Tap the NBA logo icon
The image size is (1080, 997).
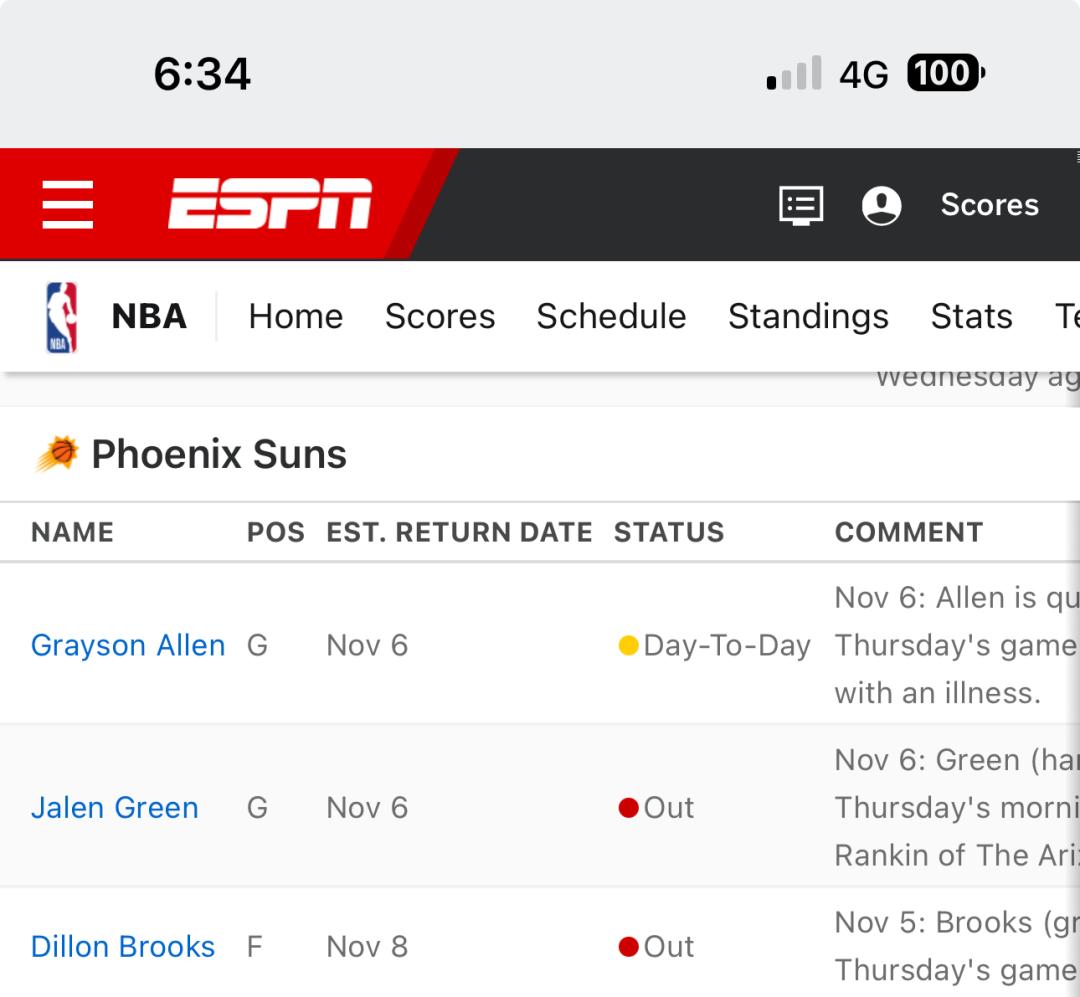[62, 317]
